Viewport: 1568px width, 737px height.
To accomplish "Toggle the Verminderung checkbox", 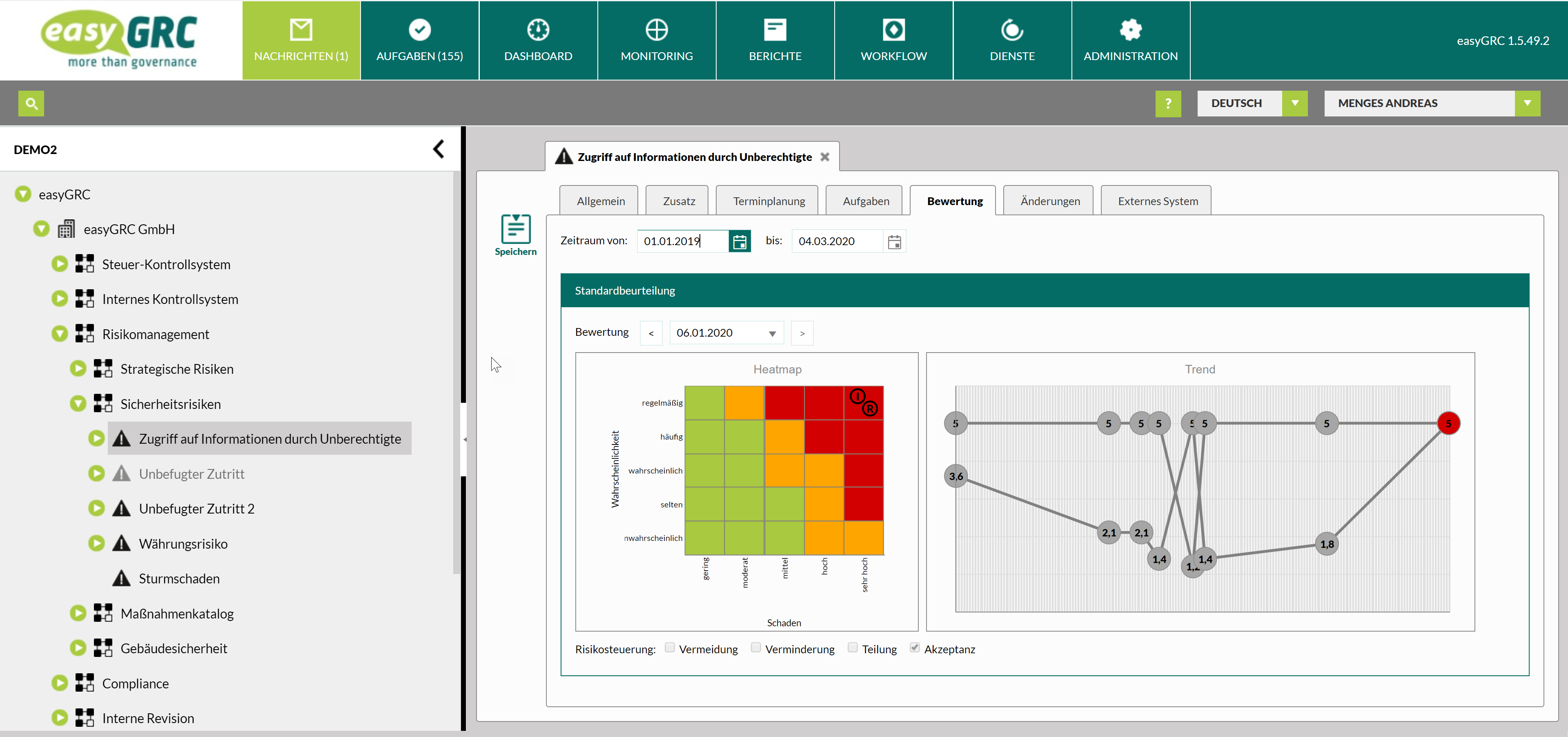I will 755,648.
